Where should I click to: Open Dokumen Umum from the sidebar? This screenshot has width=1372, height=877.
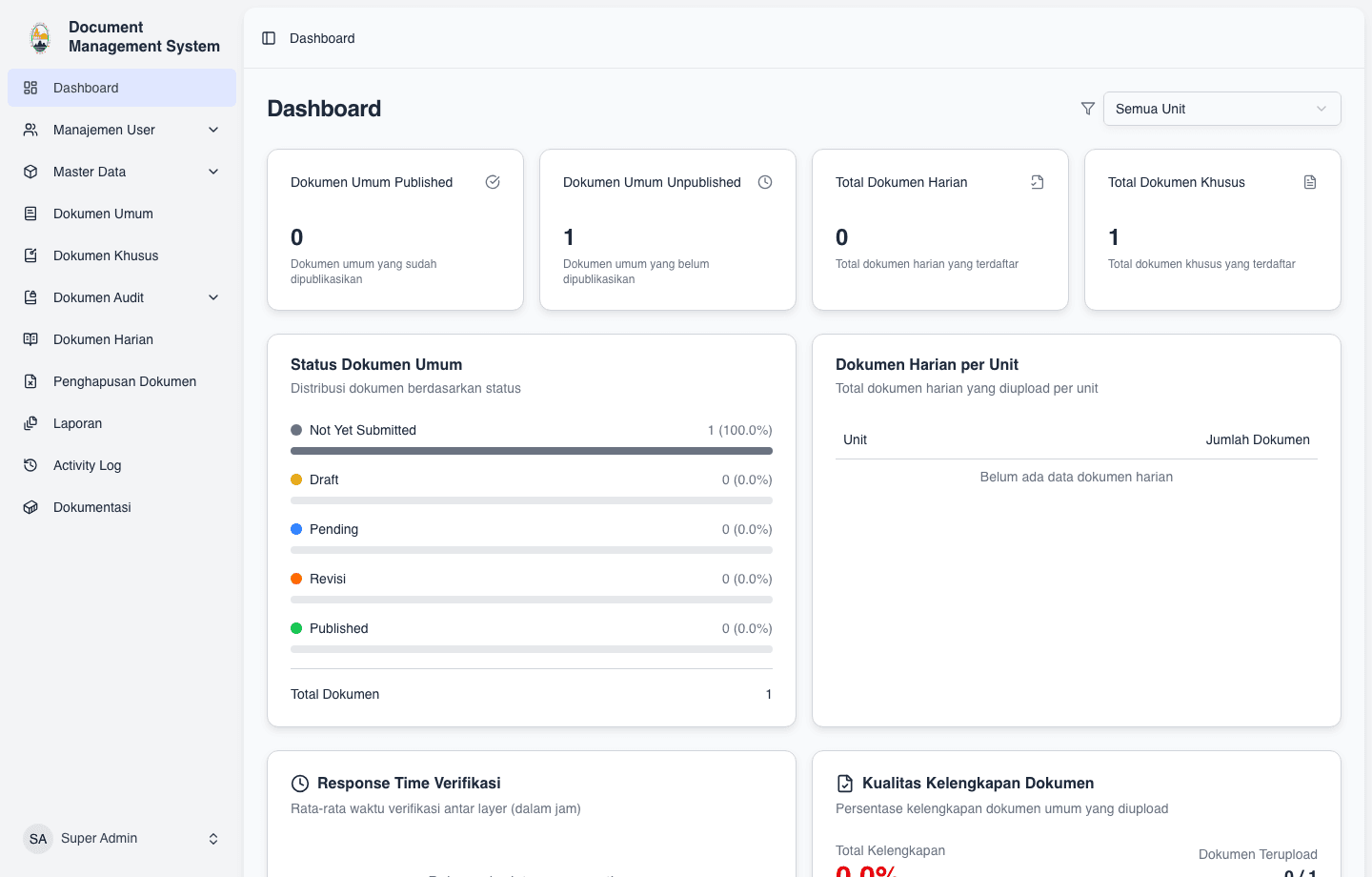coord(122,214)
